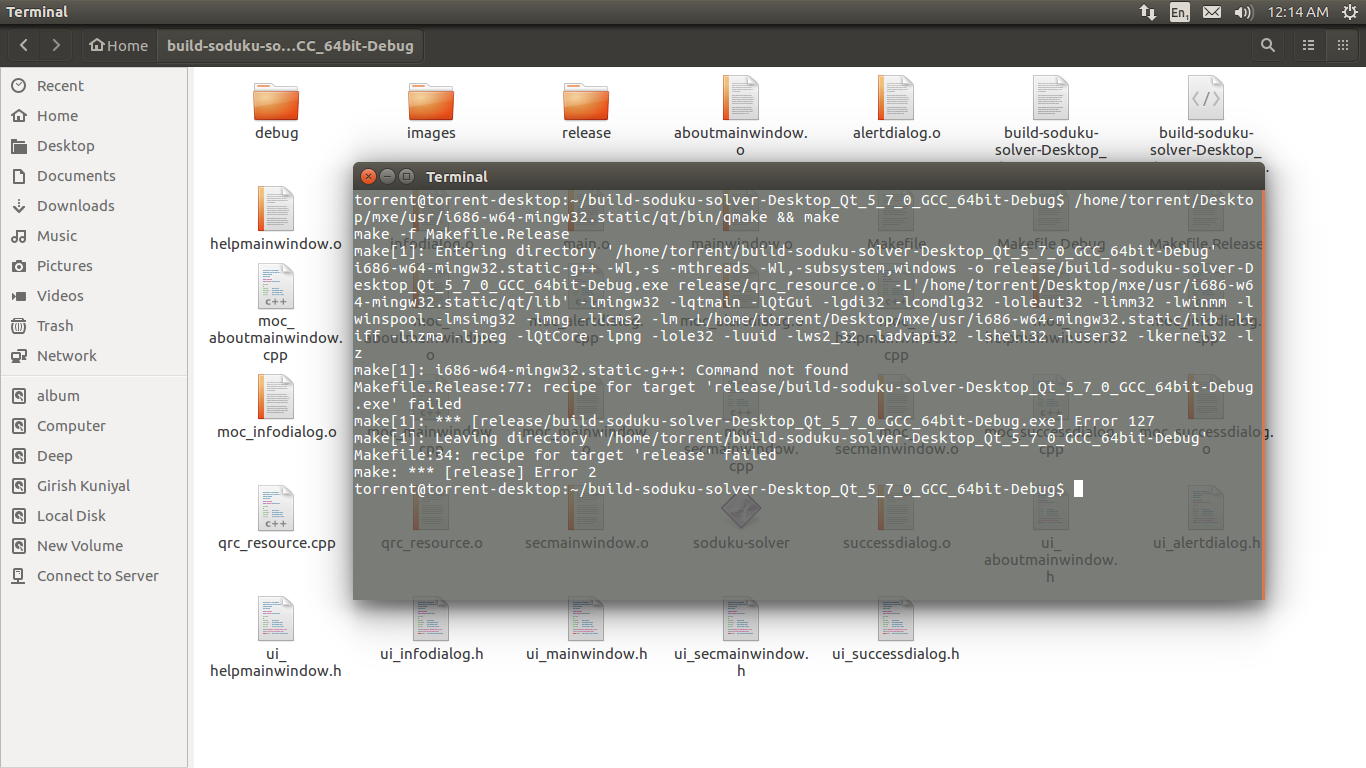This screenshot has height=768, width=1366.
Task: Click the clock showing 12:14 AM
Action: click(1297, 12)
